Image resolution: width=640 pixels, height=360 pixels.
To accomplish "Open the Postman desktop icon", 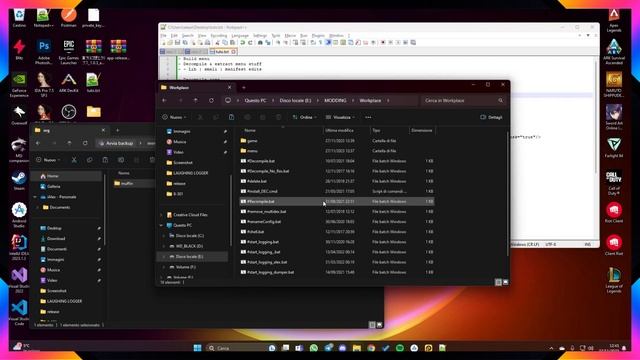I will [69, 18].
